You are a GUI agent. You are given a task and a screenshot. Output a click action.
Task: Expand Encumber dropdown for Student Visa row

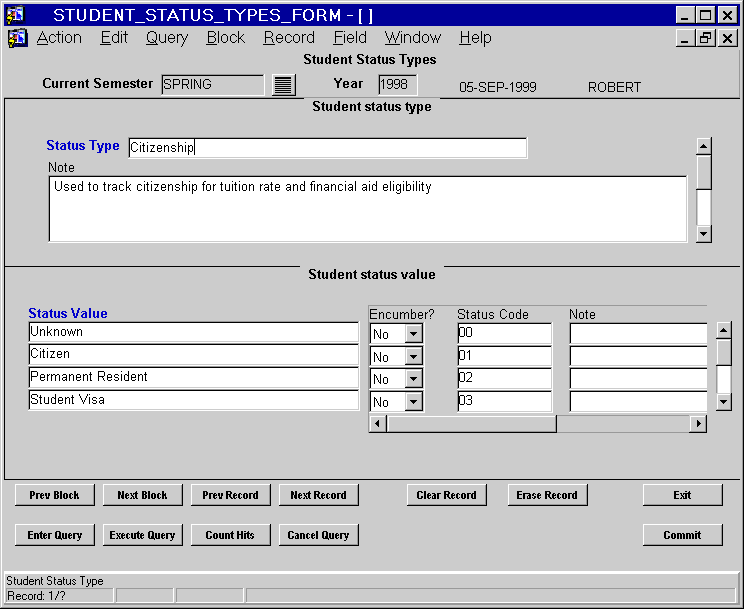click(413, 402)
